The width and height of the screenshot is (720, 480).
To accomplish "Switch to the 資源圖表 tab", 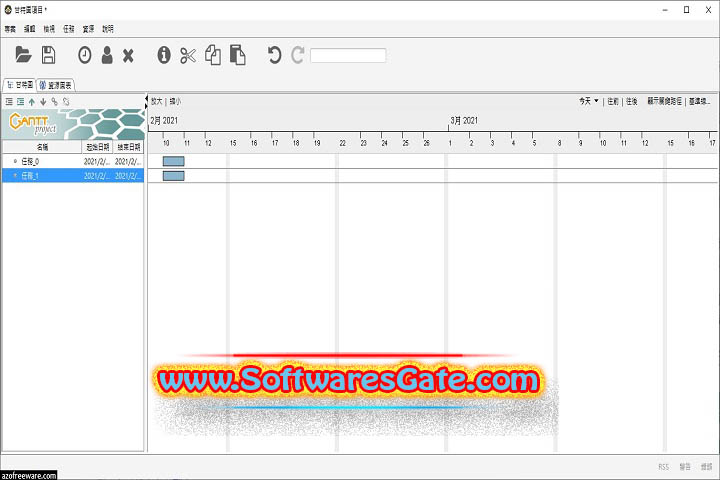I will 56,85.
